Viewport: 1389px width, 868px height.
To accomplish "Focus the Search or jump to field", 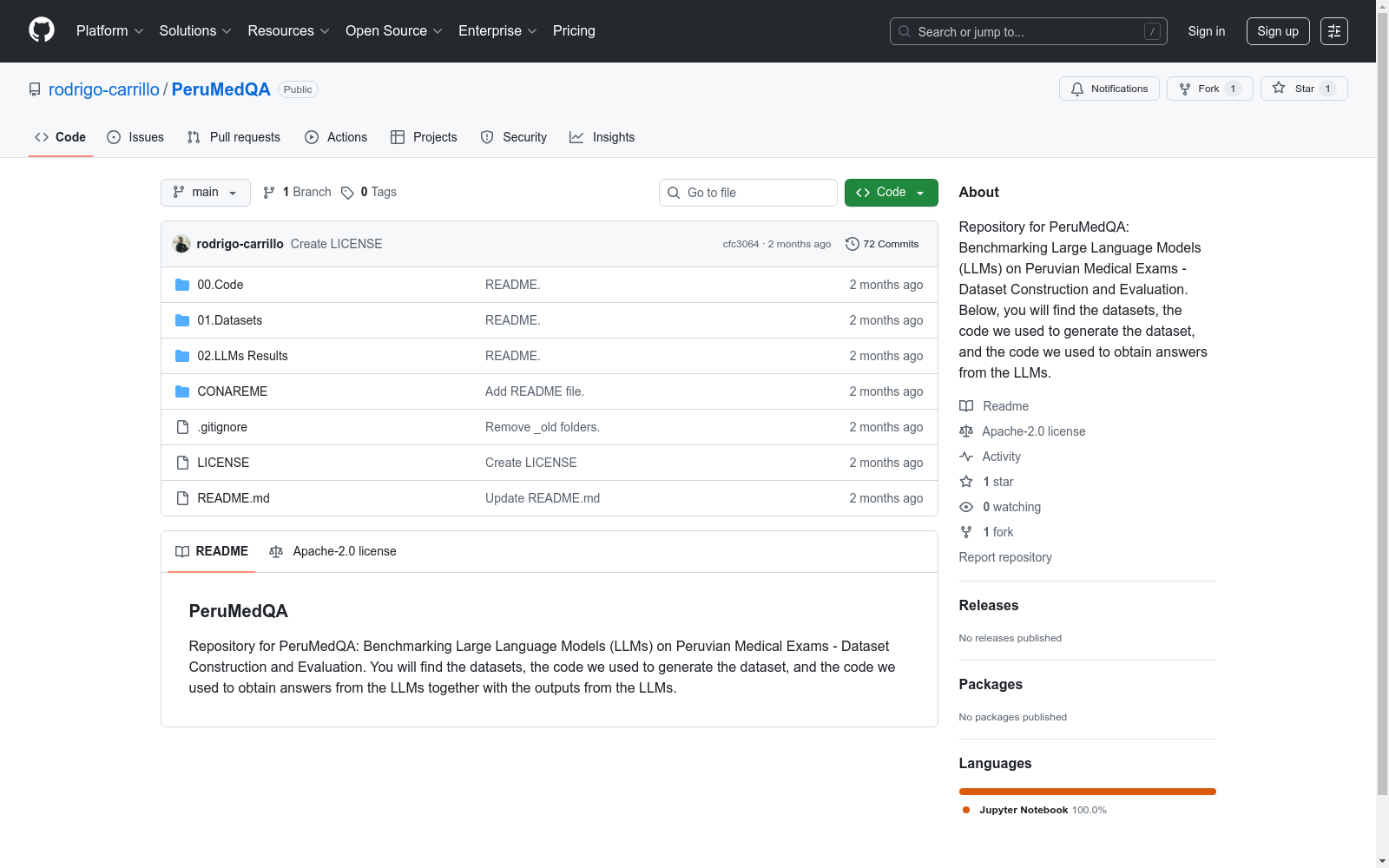I will pyautogui.click(x=1029, y=31).
